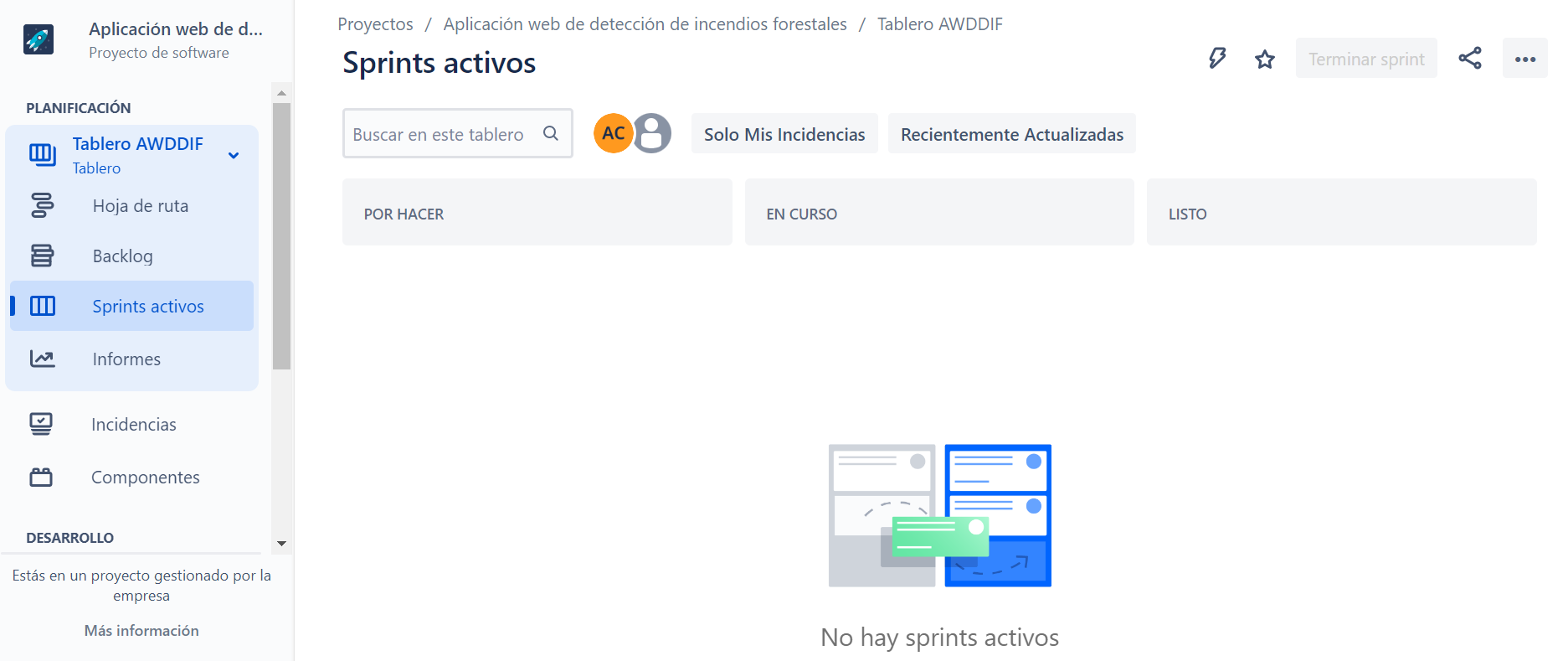1568x661 pixels.
Task: Expand the Tablero AWDDIF board switcher chevron
Action: (234, 155)
